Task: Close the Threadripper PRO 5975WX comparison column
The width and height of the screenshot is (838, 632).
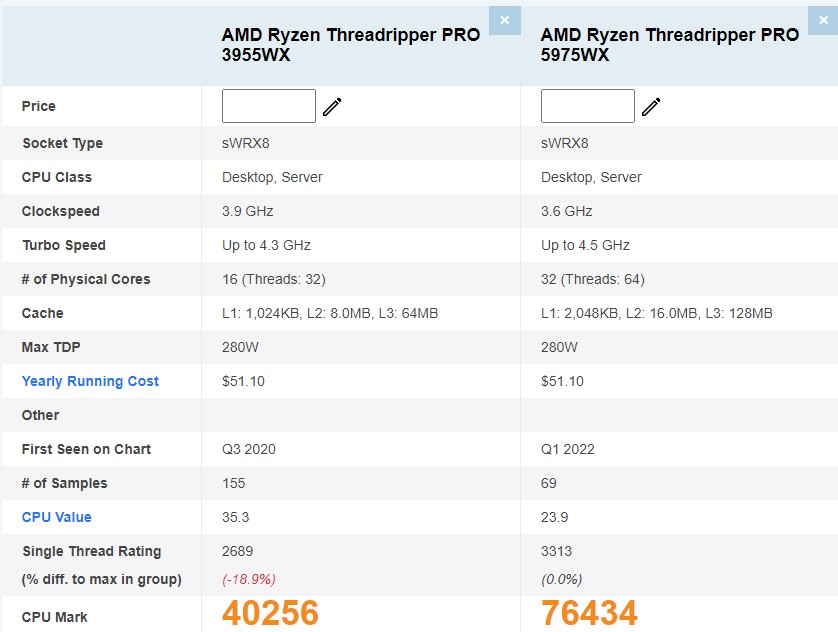Action: [x=823, y=20]
